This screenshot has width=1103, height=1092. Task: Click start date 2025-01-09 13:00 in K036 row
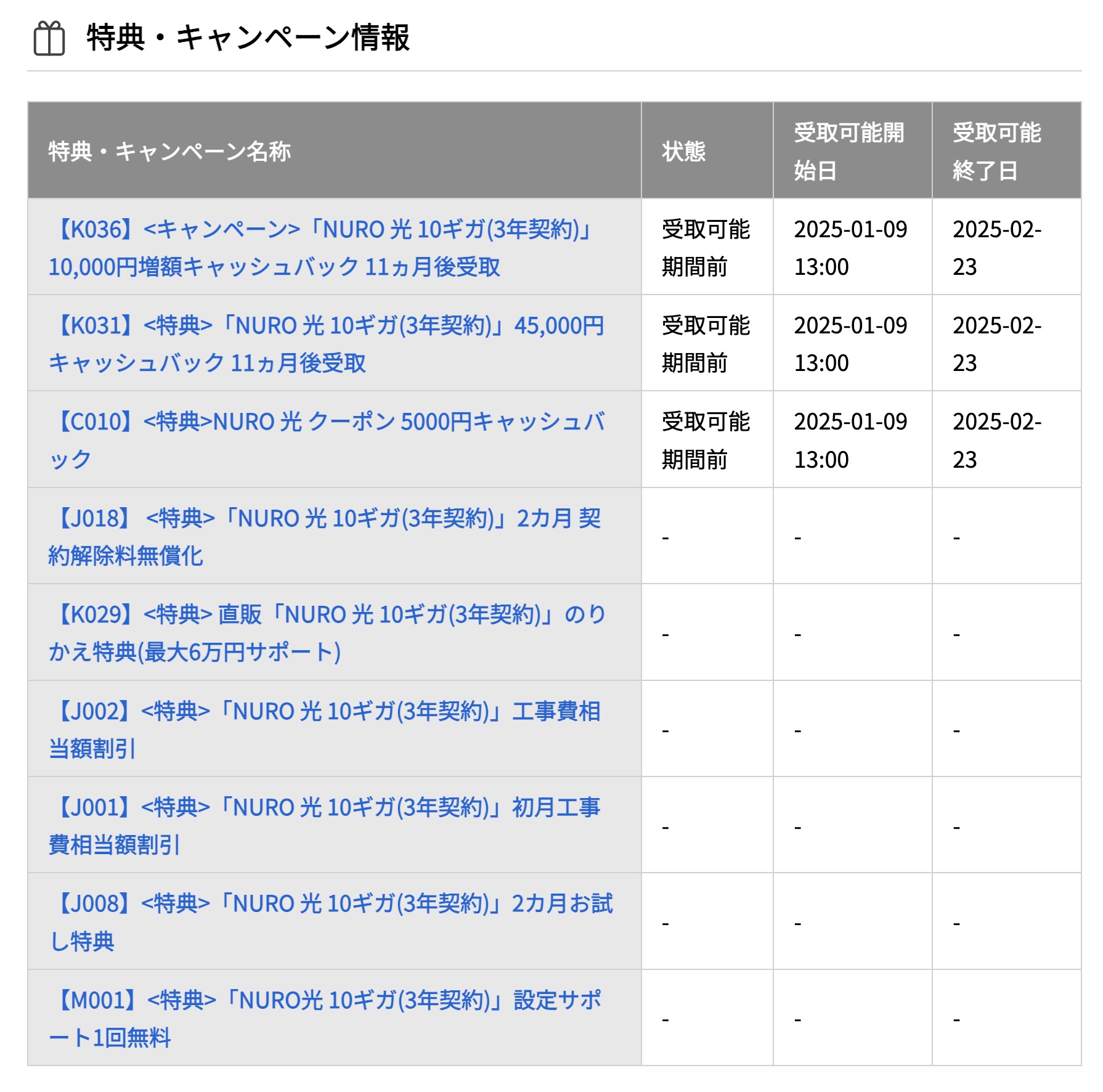pos(850,248)
